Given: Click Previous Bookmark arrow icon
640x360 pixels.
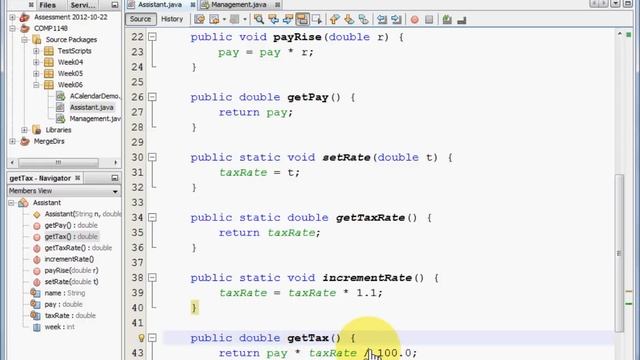Looking at the screenshot, I should [x=334, y=19].
